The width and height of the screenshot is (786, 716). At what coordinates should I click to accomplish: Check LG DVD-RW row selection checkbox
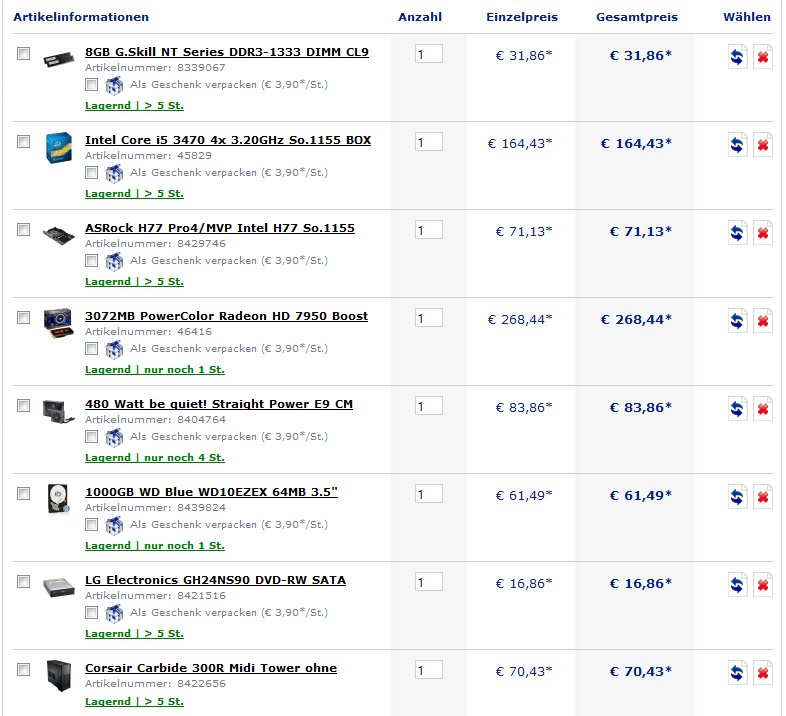point(24,581)
